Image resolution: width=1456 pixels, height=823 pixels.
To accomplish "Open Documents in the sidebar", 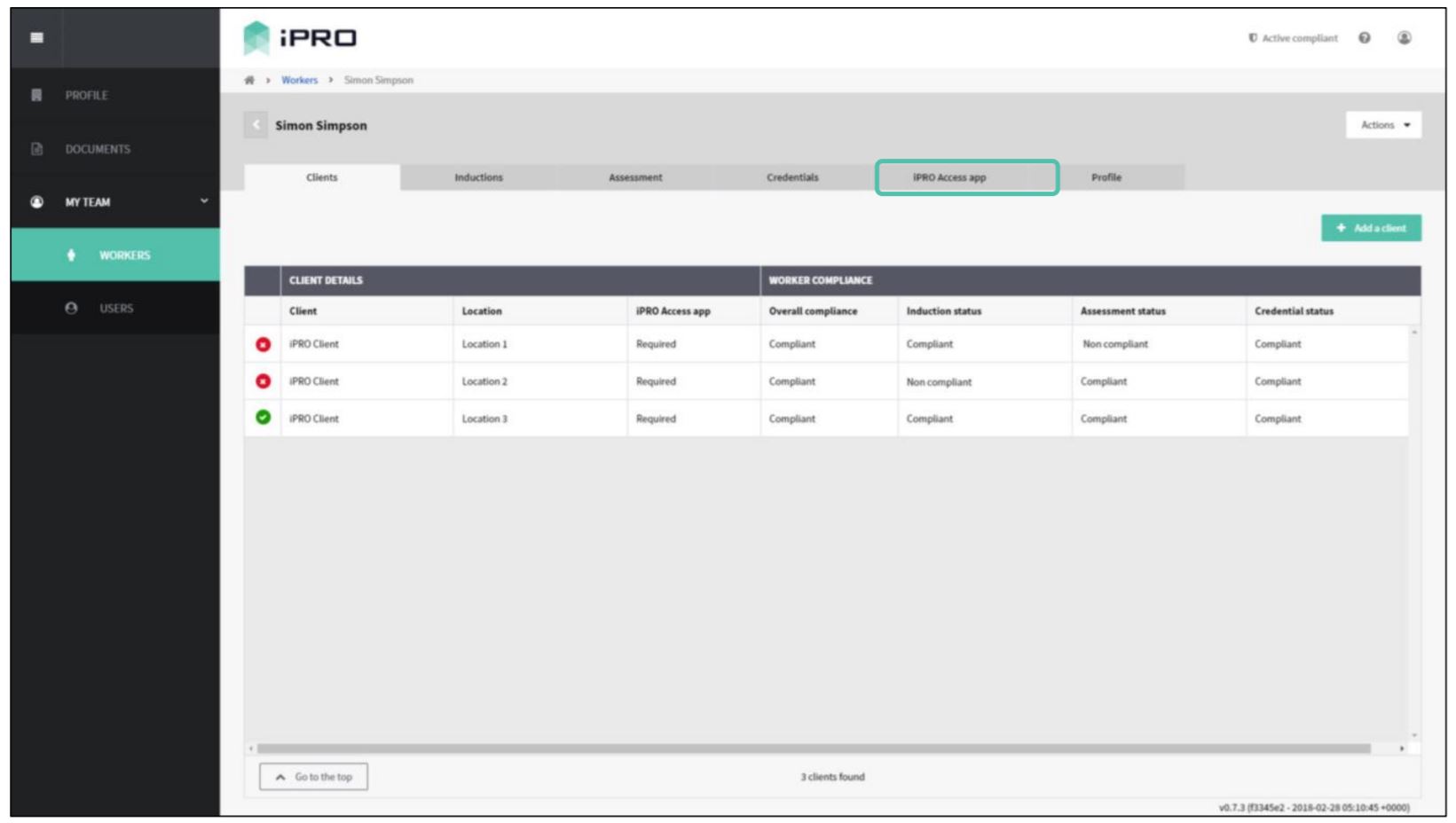I will pos(115,149).
